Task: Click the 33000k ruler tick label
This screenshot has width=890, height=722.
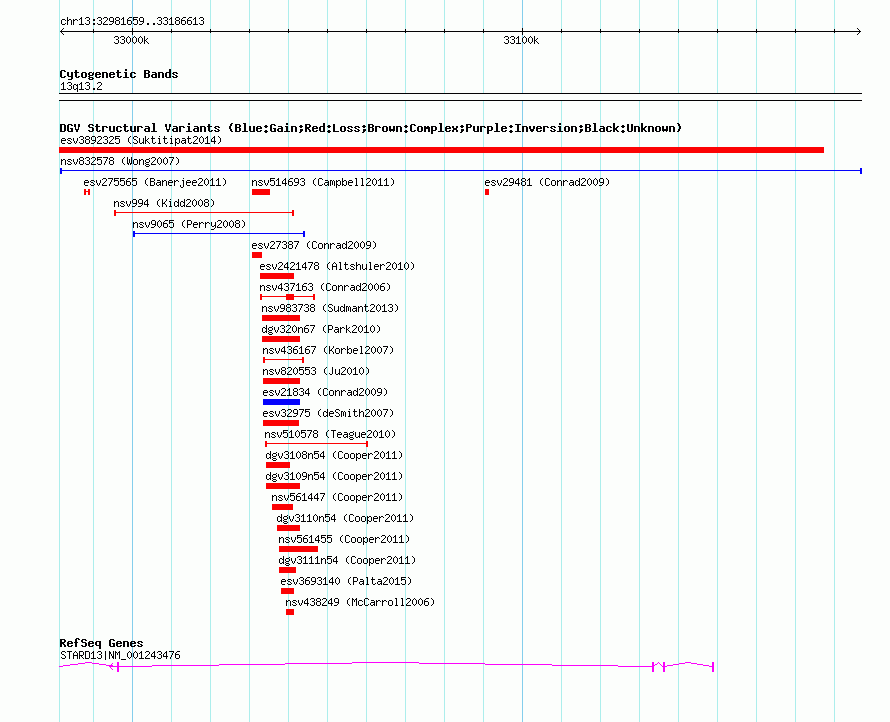Action: point(131,40)
